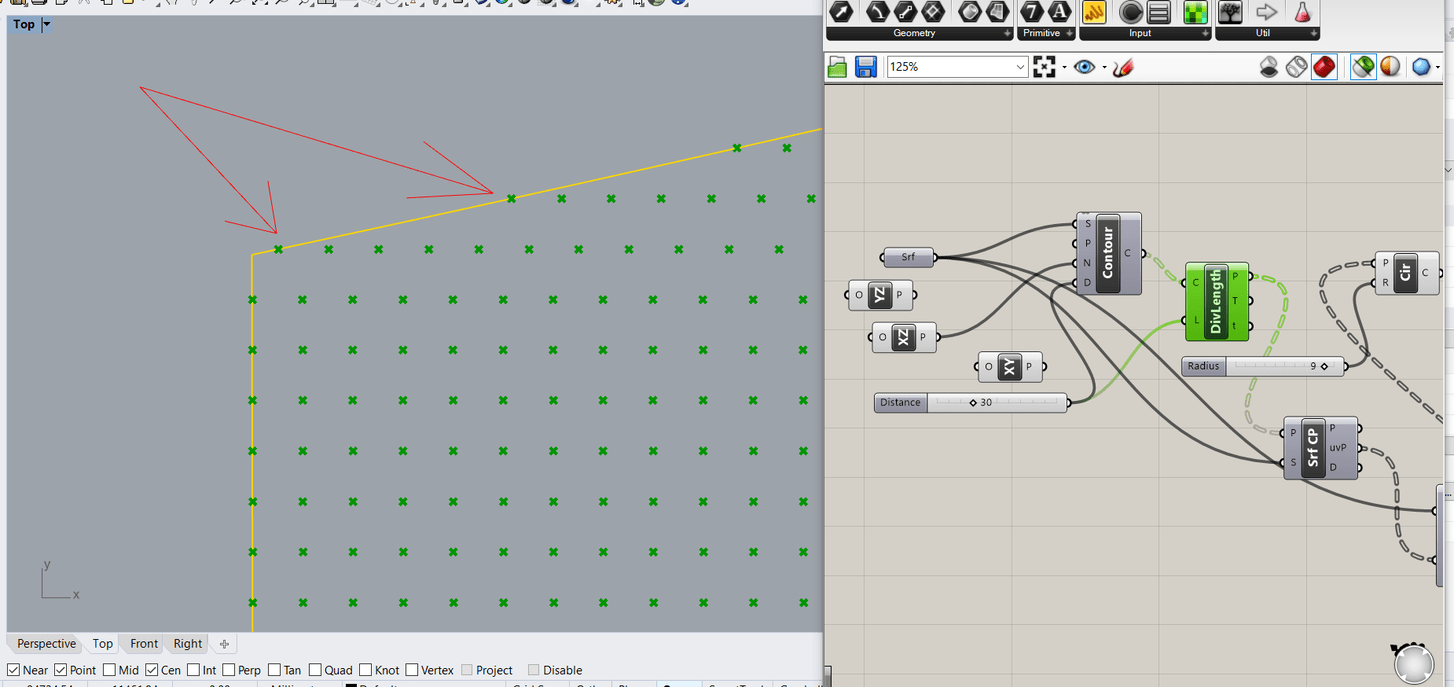Click the Sketch pencil icon in canvas toolbar

1123,67
